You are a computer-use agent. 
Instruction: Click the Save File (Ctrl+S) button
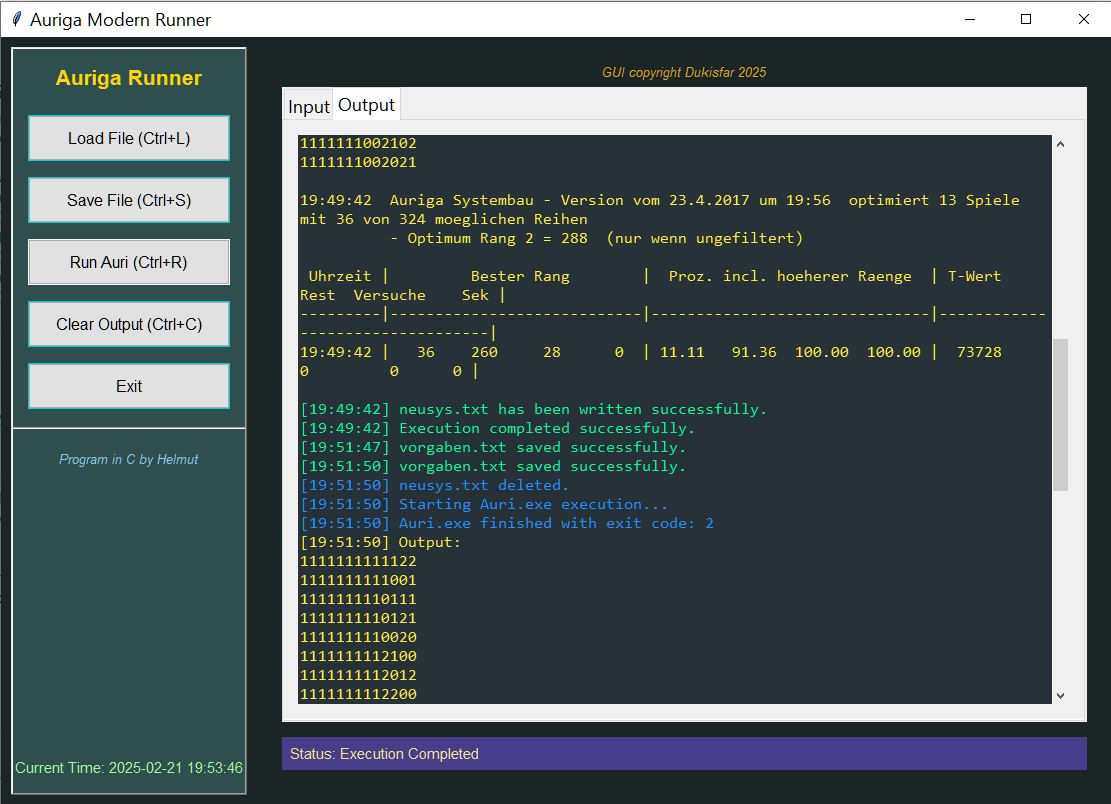[x=129, y=200]
